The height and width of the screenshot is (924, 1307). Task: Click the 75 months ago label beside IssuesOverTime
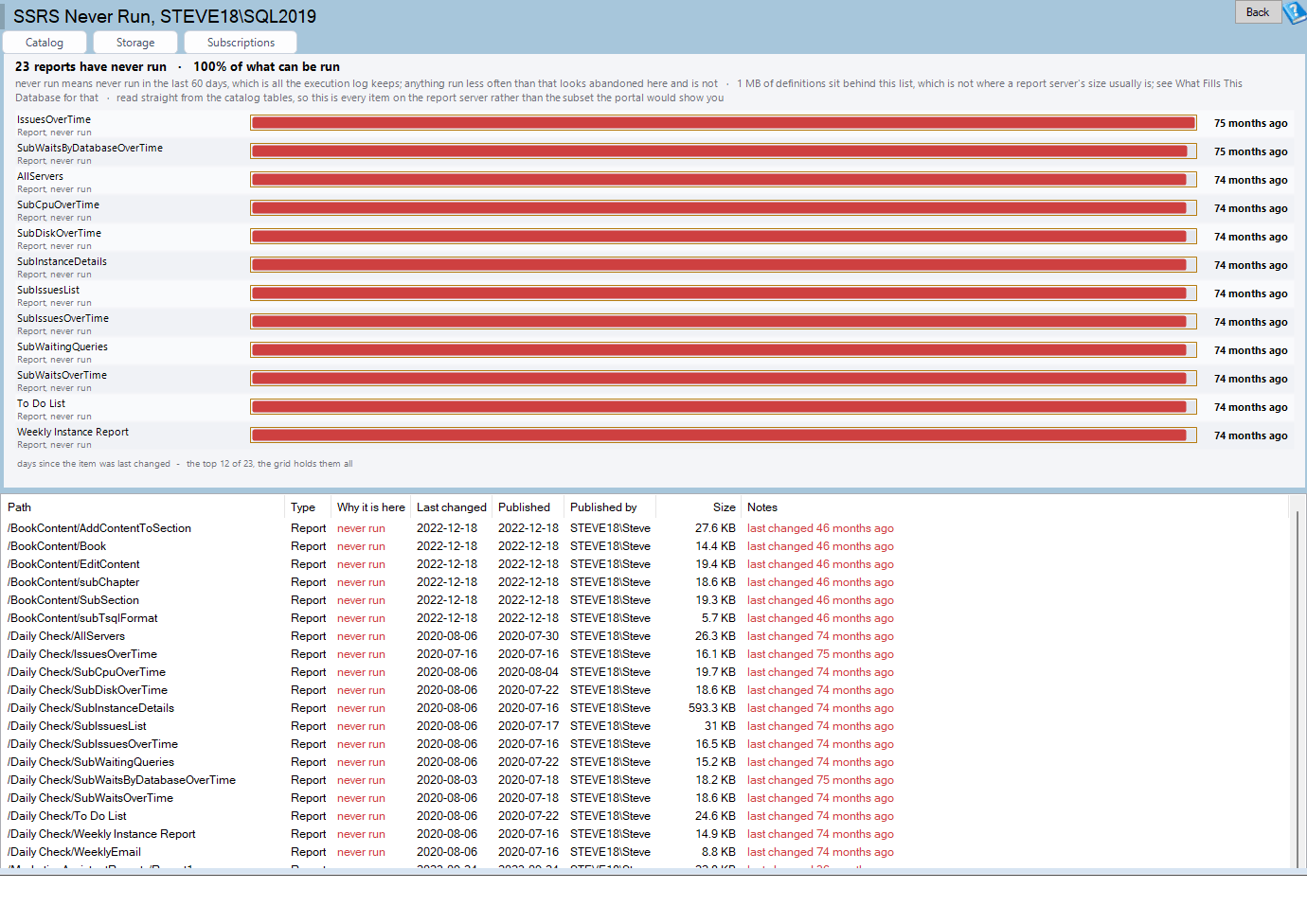pyautogui.click(x=1251, y=123)
